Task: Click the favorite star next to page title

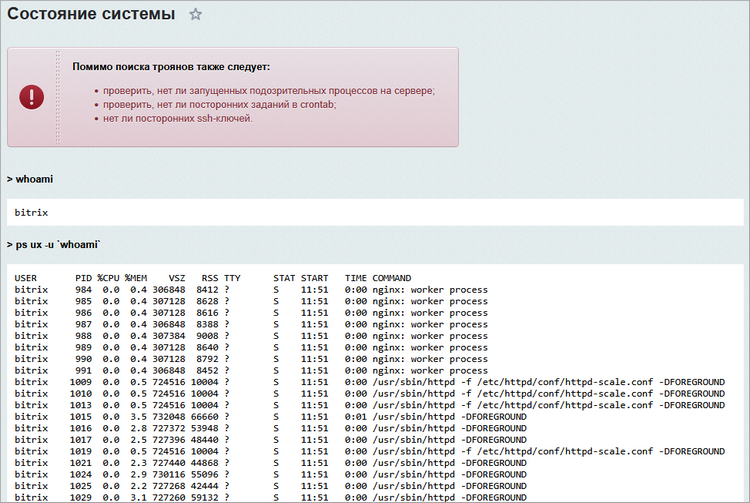Action: (x=195, y=15)
